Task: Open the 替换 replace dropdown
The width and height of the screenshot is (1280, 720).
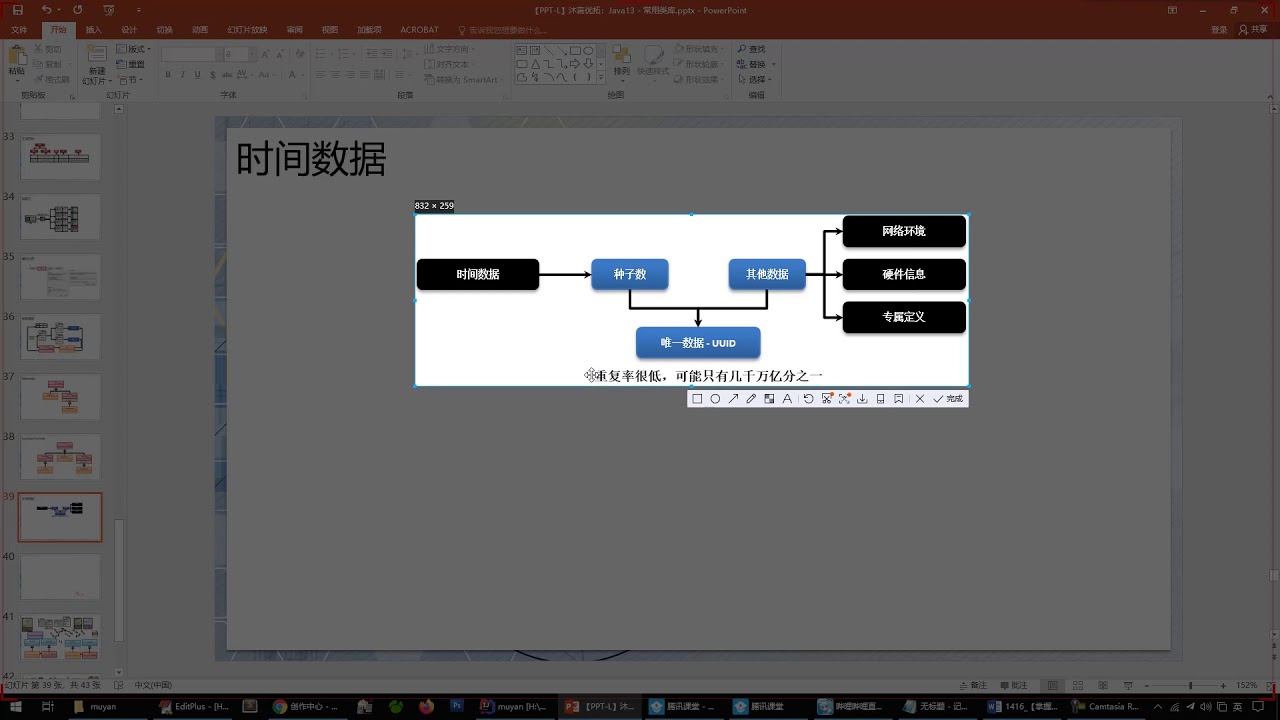Action: [756, 64]
